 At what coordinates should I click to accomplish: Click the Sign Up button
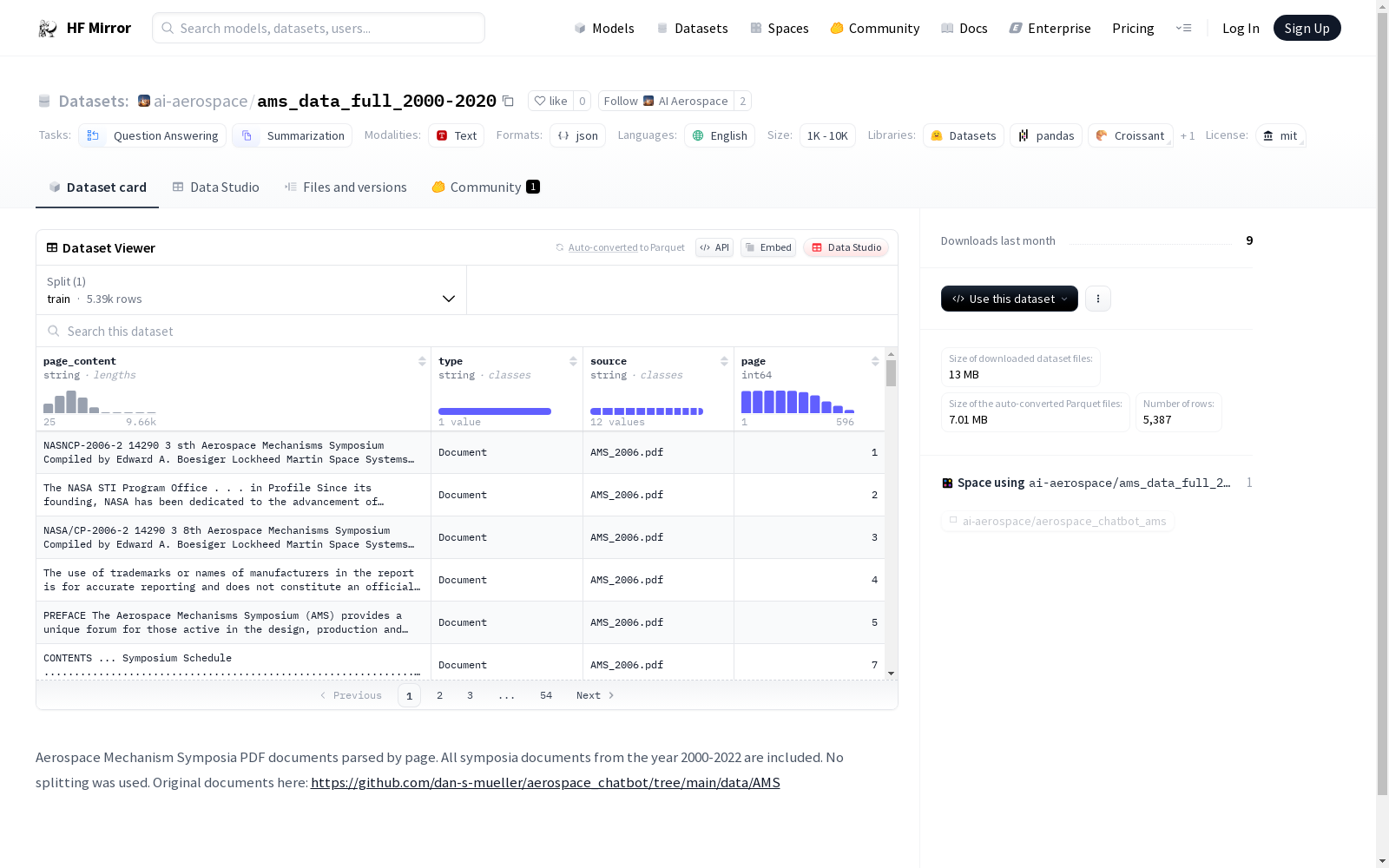tap(1307, 28)
